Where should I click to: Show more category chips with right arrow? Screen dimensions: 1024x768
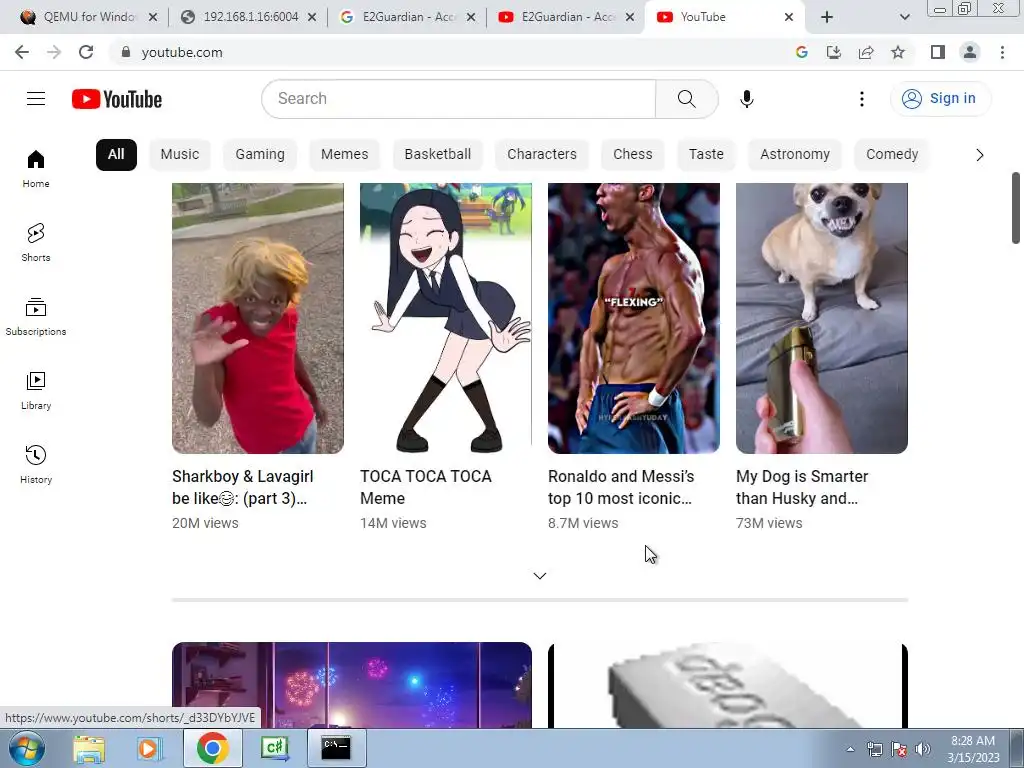(980, 155)
